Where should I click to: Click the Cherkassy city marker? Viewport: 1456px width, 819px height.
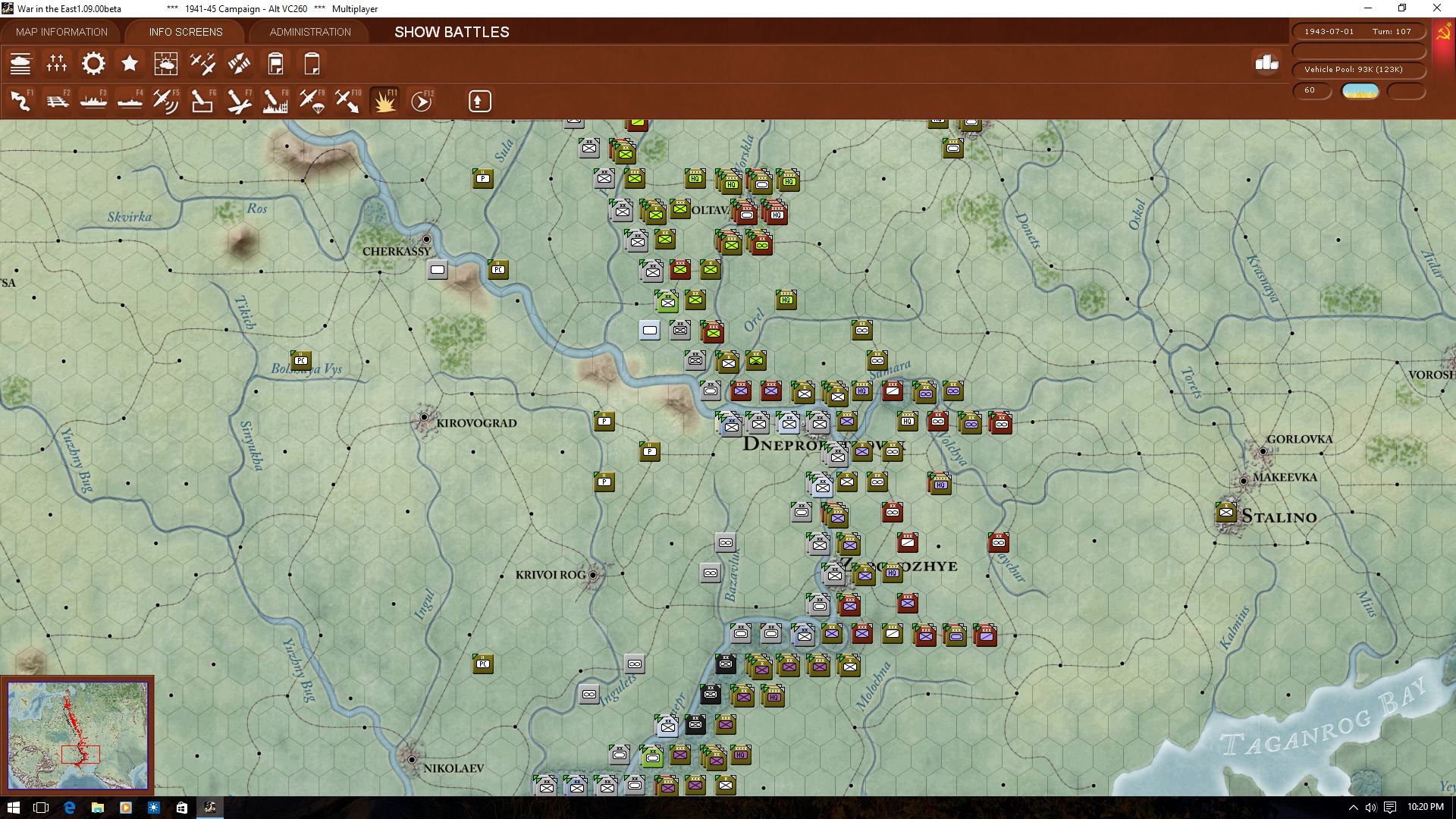tap(426, 239)
